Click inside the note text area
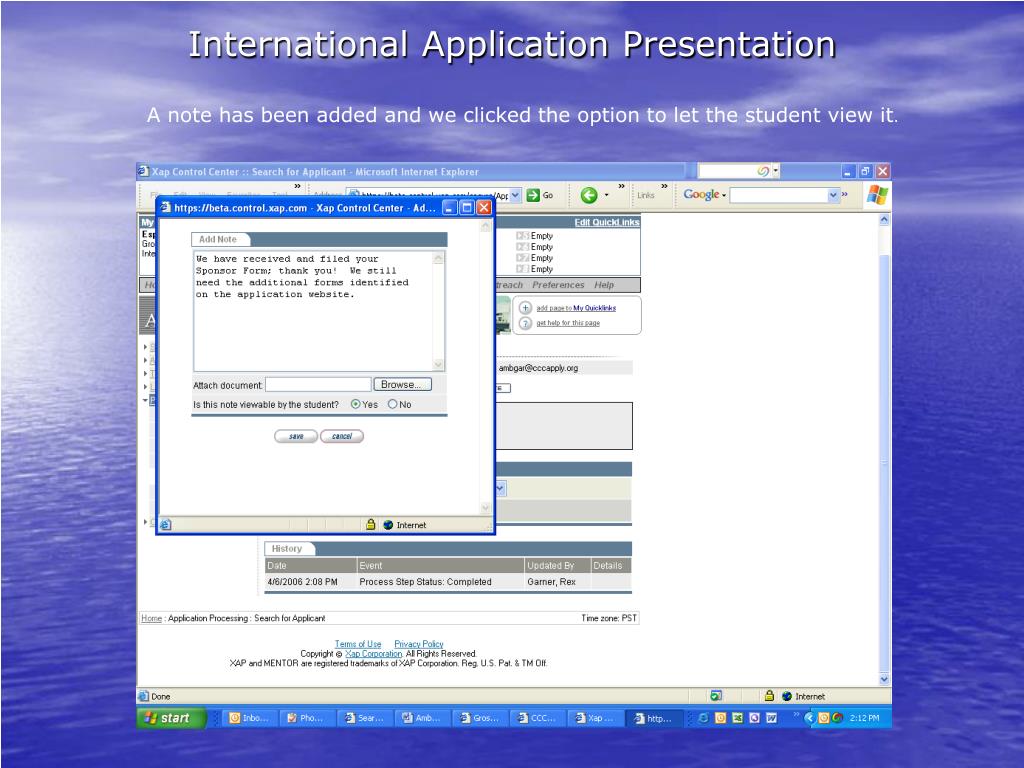The height and width of the screenshot is (768, 1024). point(313,311)
